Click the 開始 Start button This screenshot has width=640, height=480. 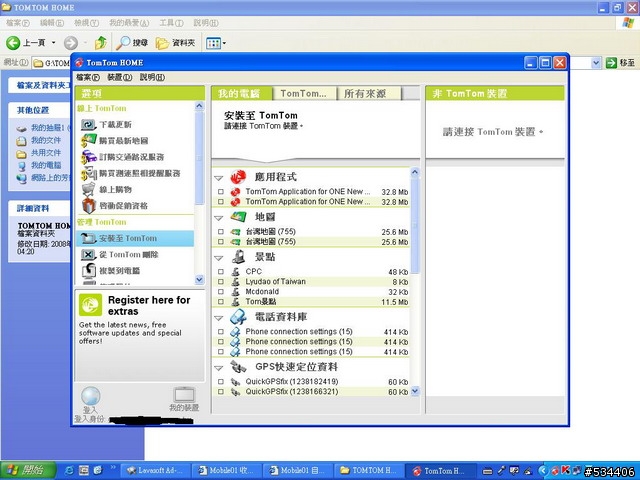[x=28, y=470]
